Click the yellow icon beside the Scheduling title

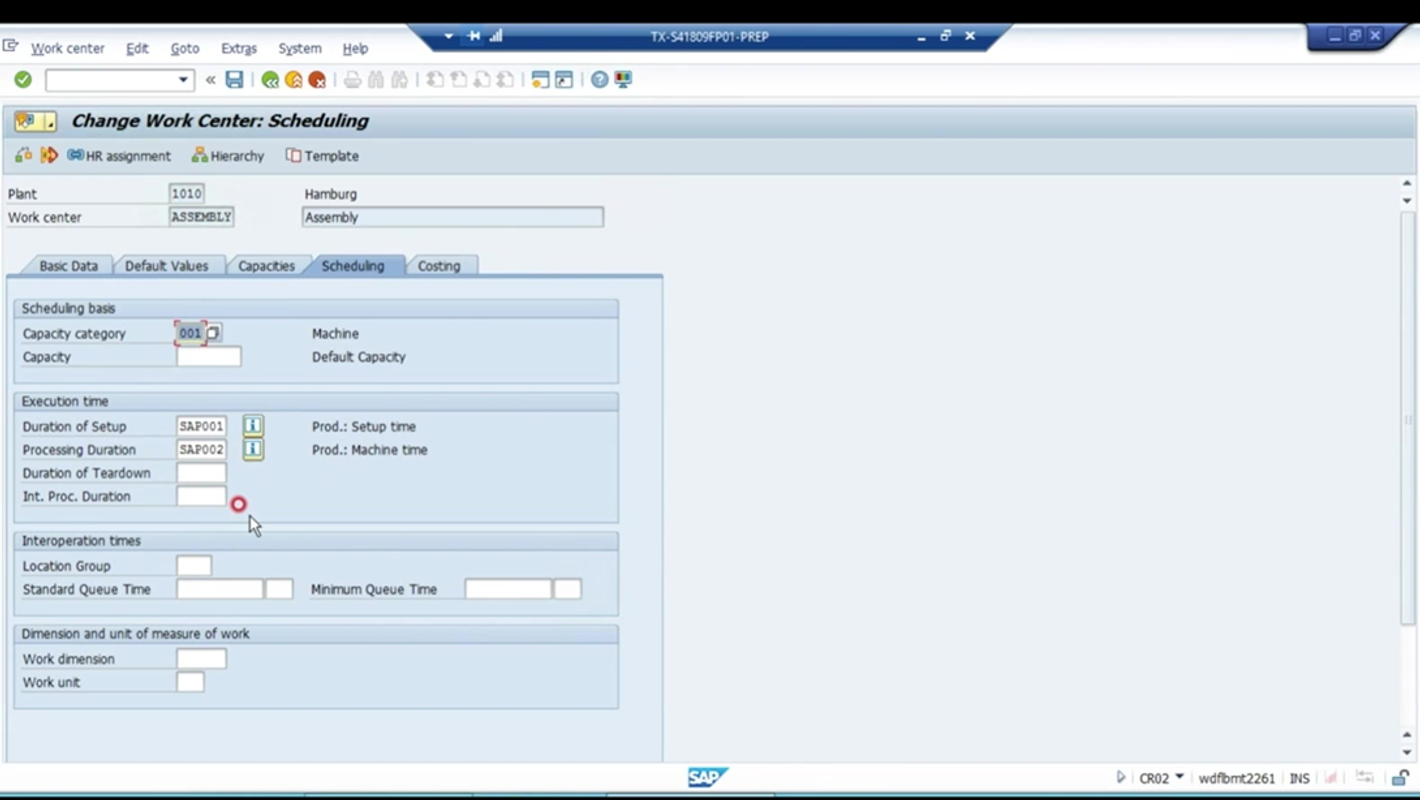tap(35, 122)
